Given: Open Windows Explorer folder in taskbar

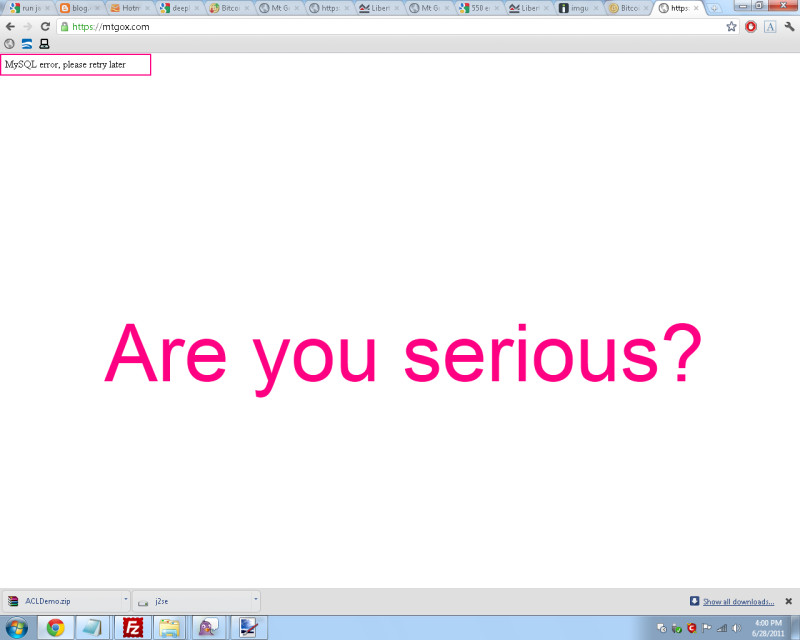Looking at the screenshot, I should pyautogui.click(x=170, y=627).
